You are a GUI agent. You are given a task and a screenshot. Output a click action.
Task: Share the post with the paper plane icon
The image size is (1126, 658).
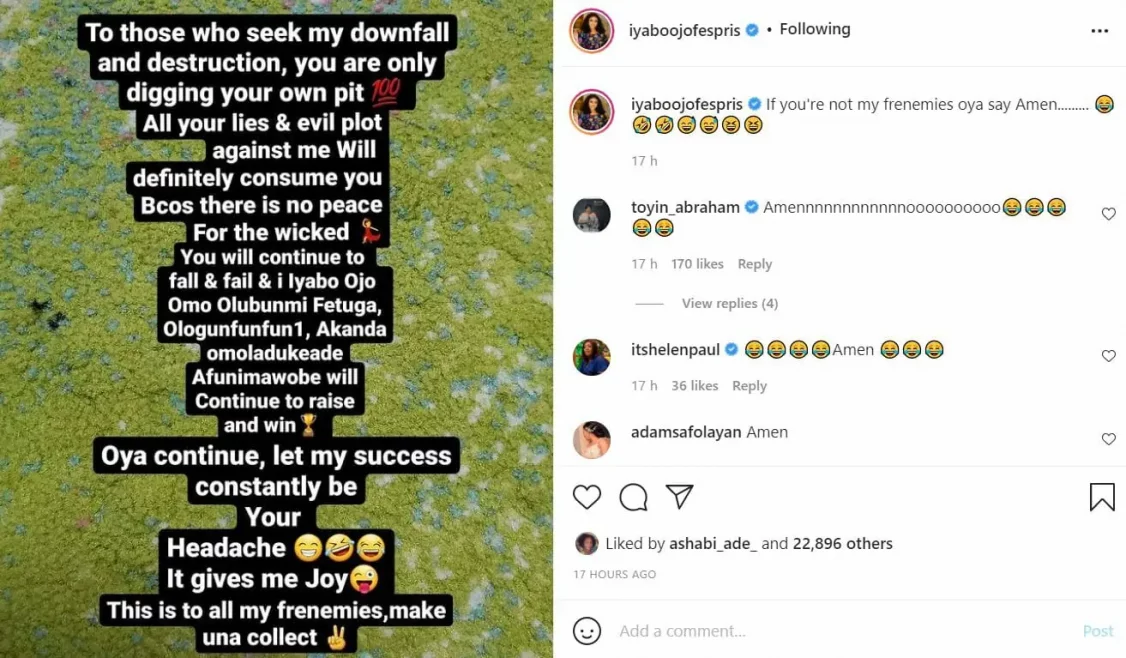(x=680, y=497)
